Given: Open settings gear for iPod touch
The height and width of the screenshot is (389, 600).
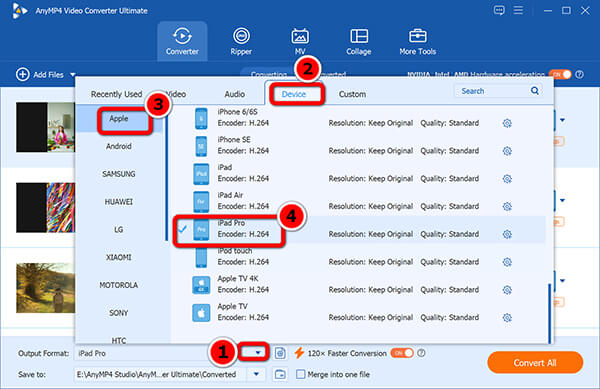Looking at the screenshot, I should 507,262.
